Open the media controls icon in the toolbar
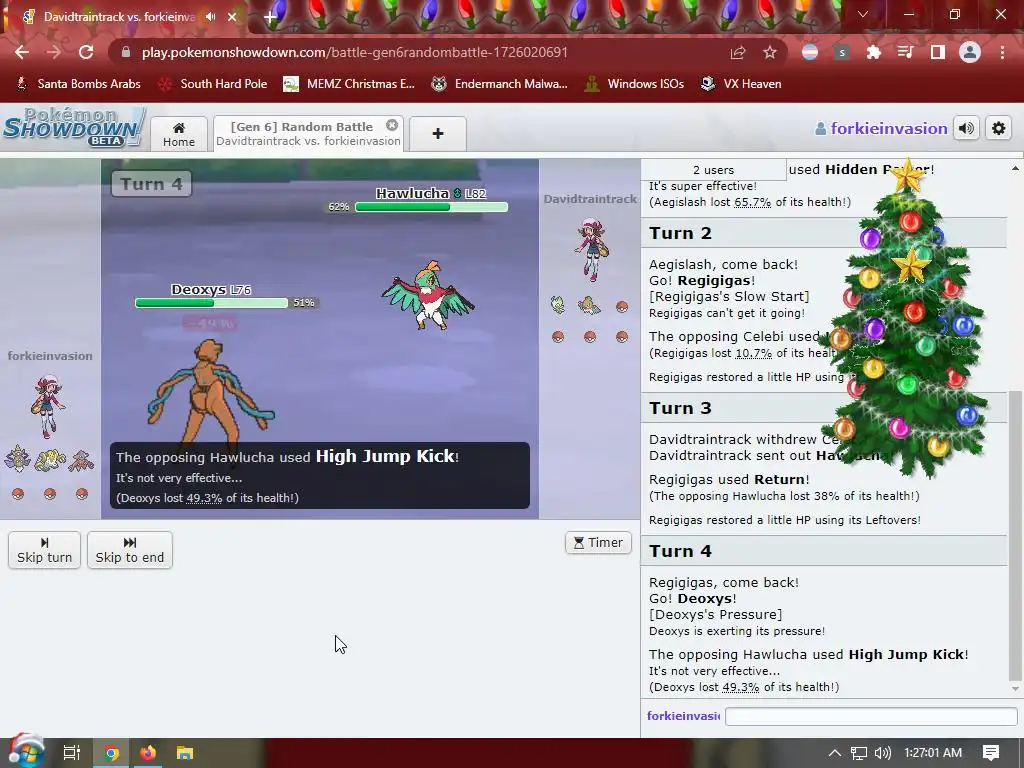The image size is (1024, 768). click(905, 52)
